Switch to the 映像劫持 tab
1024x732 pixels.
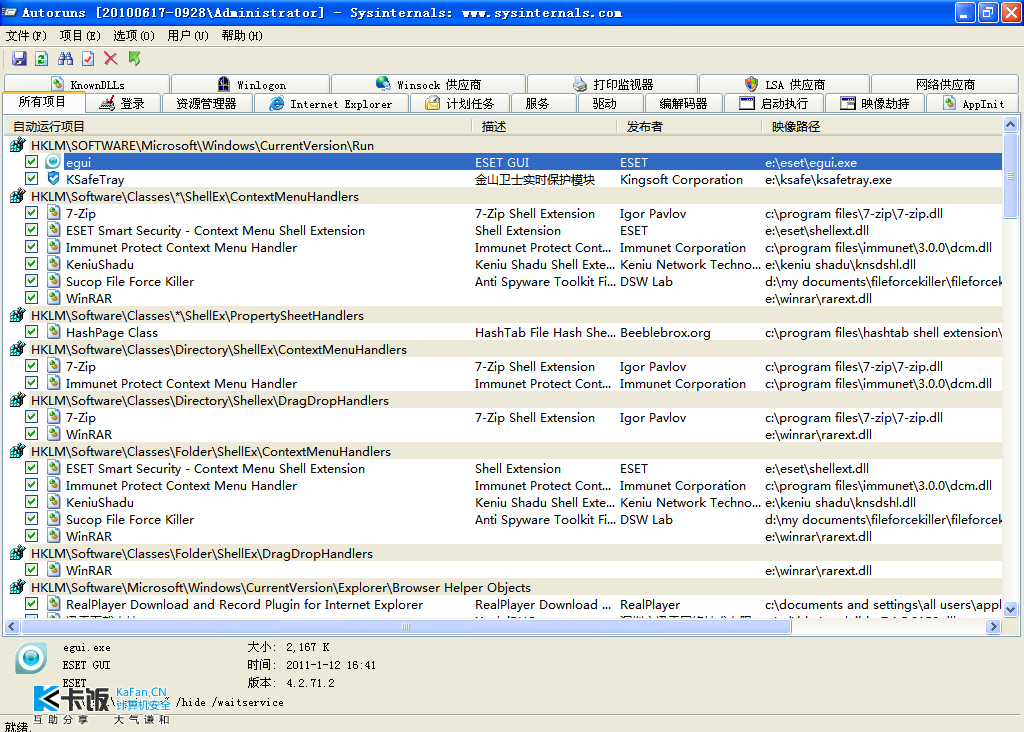coord(875,103)
